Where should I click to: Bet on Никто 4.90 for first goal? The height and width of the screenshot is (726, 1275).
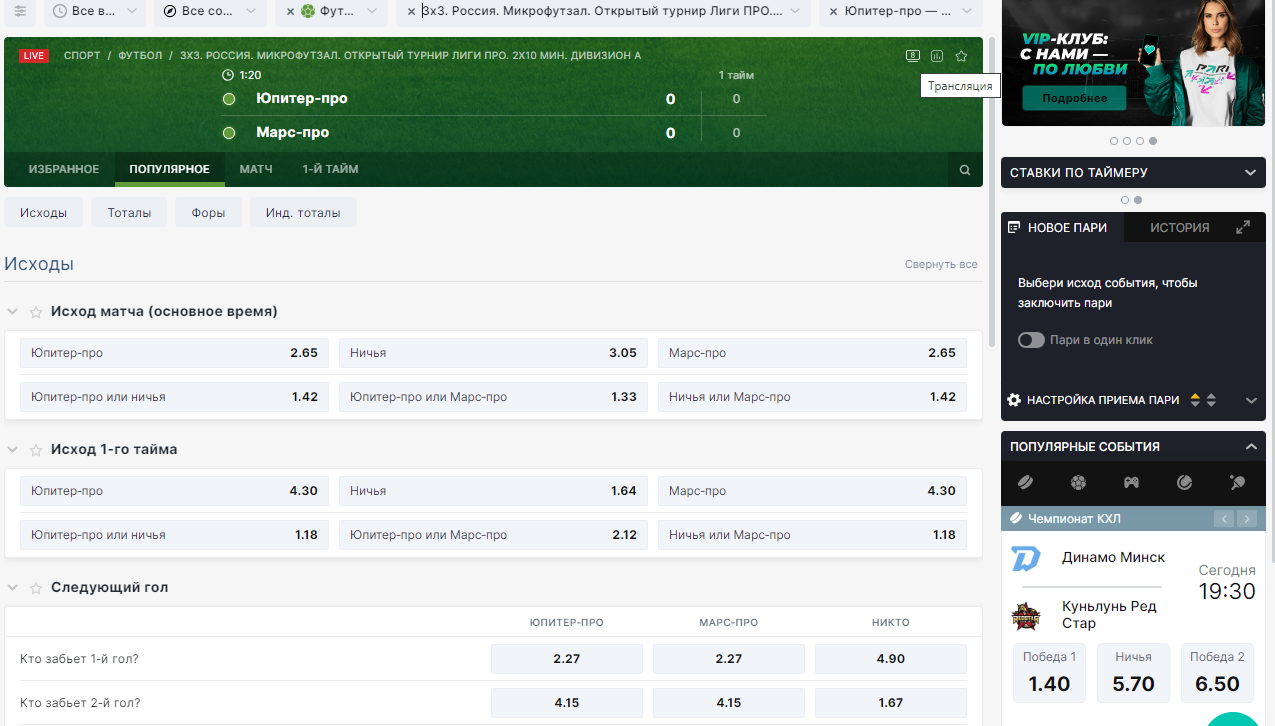890,659
